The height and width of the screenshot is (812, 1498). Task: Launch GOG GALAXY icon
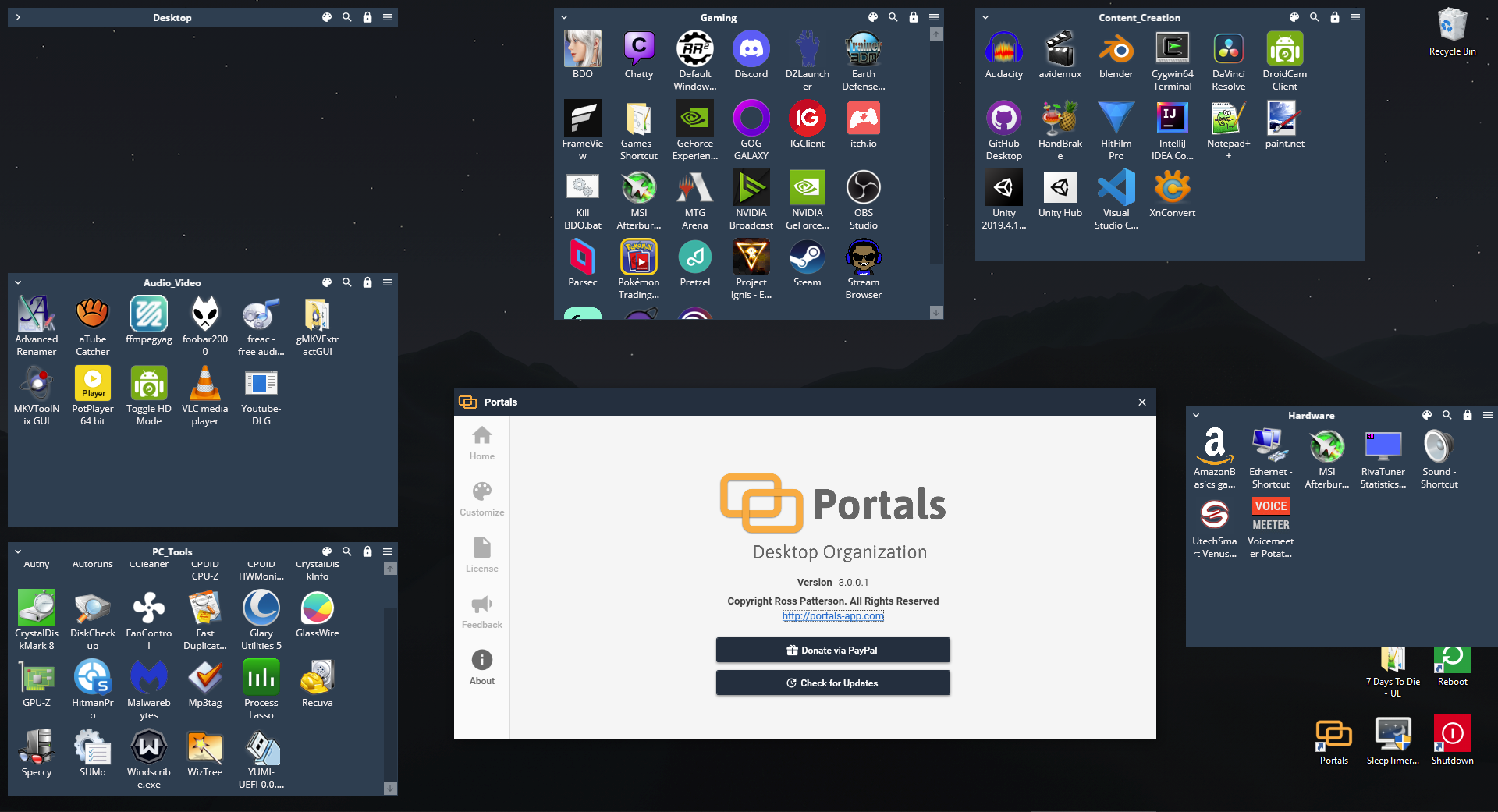[751, 131]
